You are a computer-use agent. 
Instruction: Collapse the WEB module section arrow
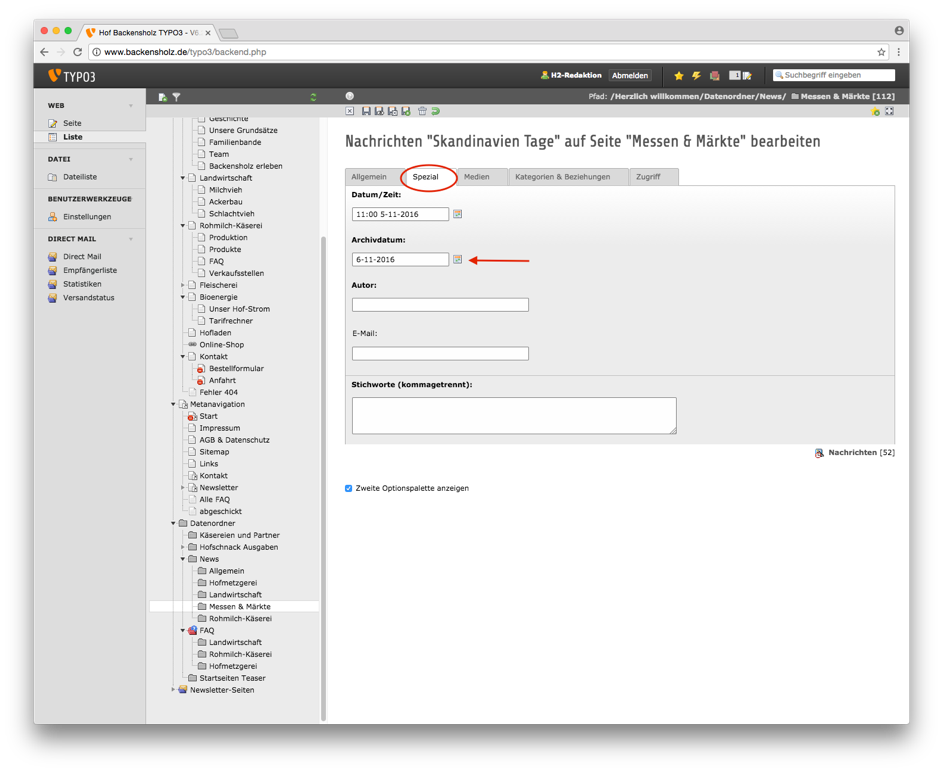point(130,105)
